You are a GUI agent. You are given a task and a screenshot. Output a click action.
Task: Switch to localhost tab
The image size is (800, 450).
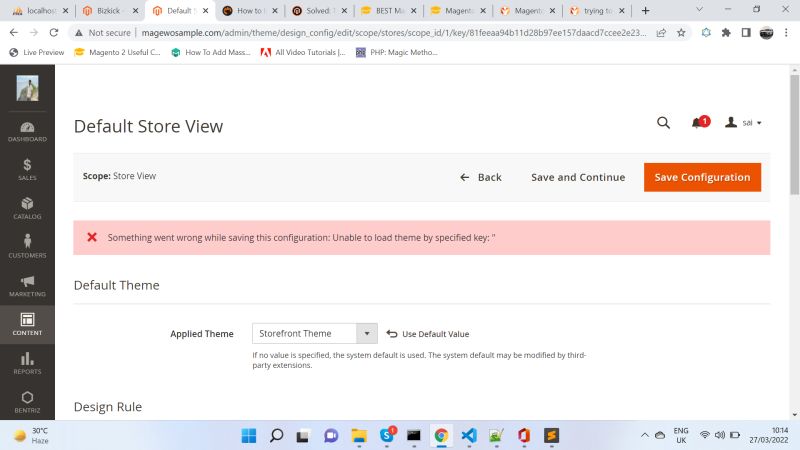[41, 11]
